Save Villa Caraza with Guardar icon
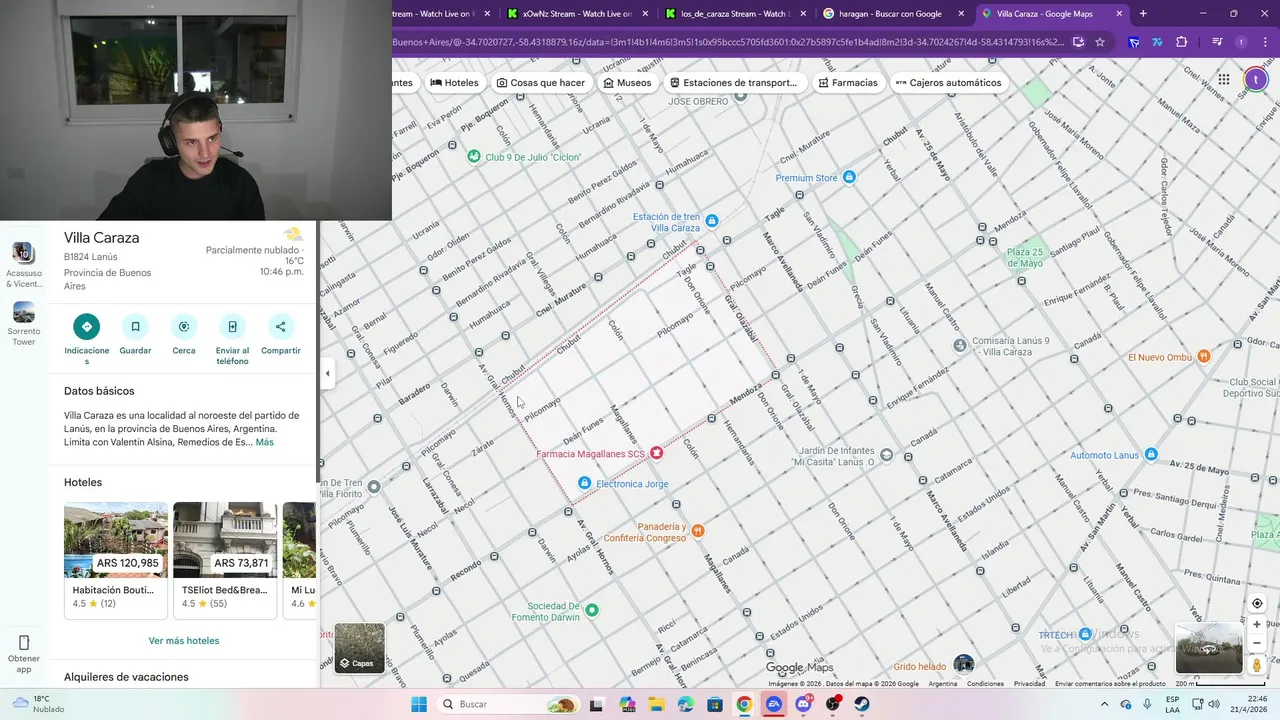The image size is (1280, 720). point(135,326)
